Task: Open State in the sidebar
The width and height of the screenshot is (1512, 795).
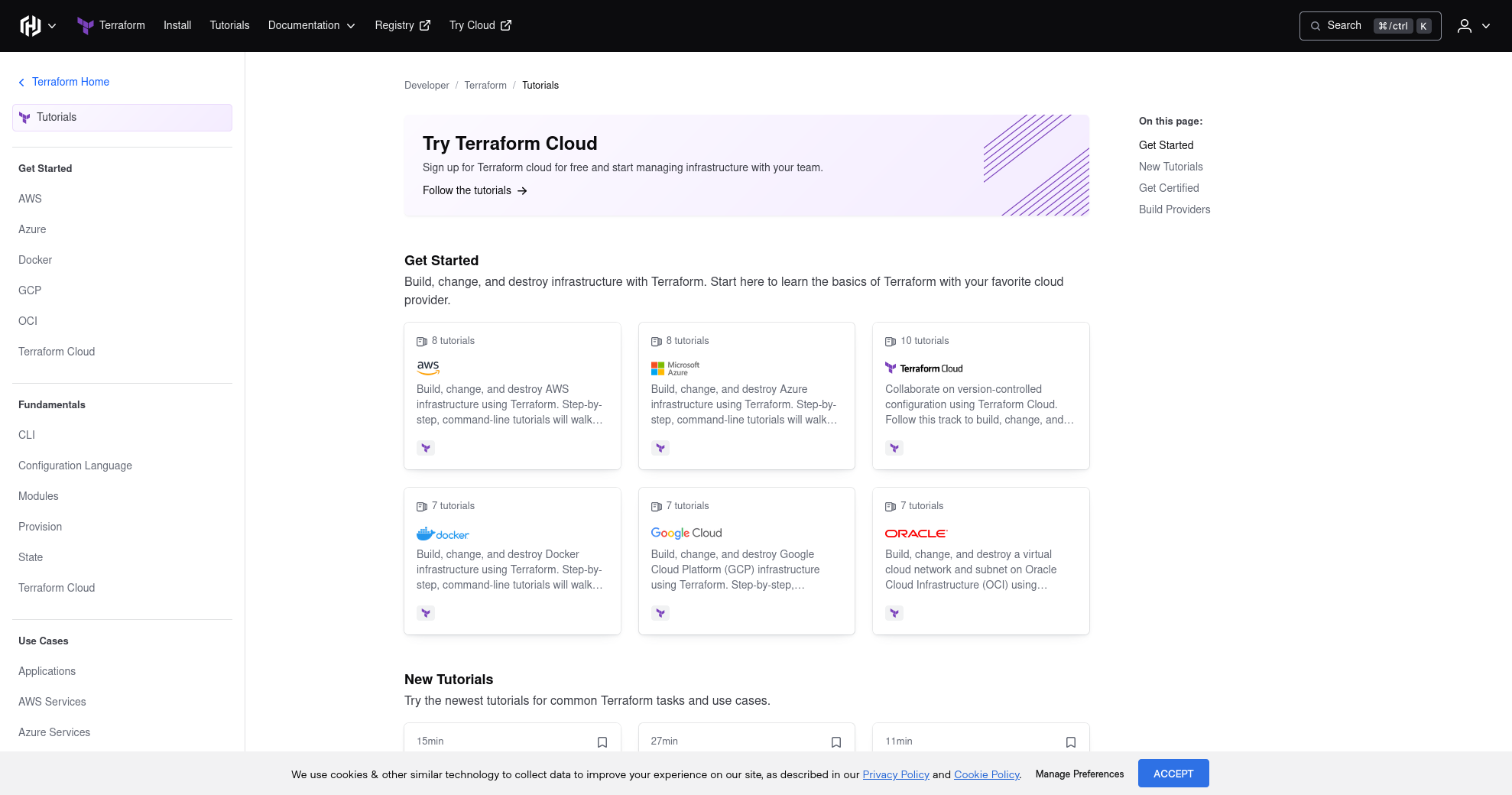Action: click(31, 557)
